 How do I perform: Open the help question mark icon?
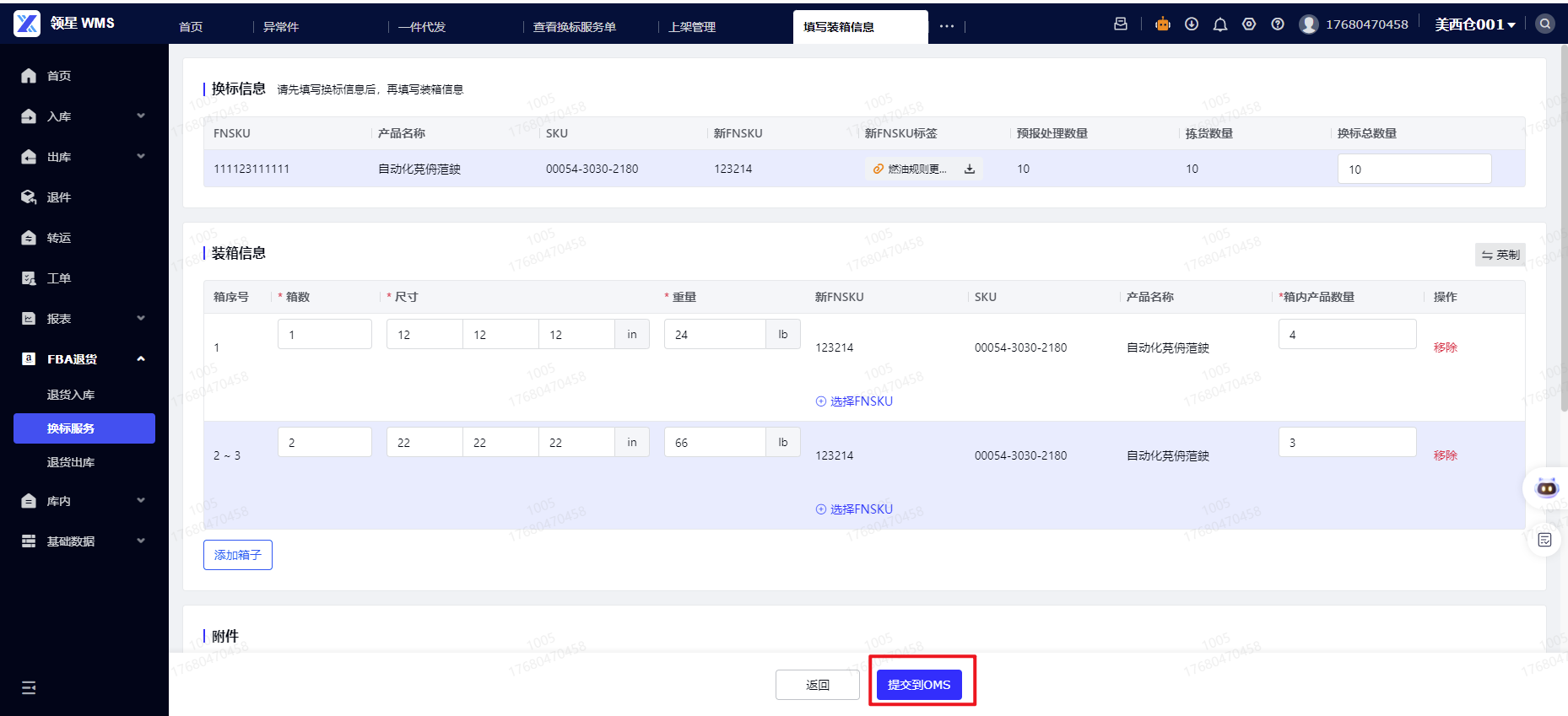[x=1278, y=24]
